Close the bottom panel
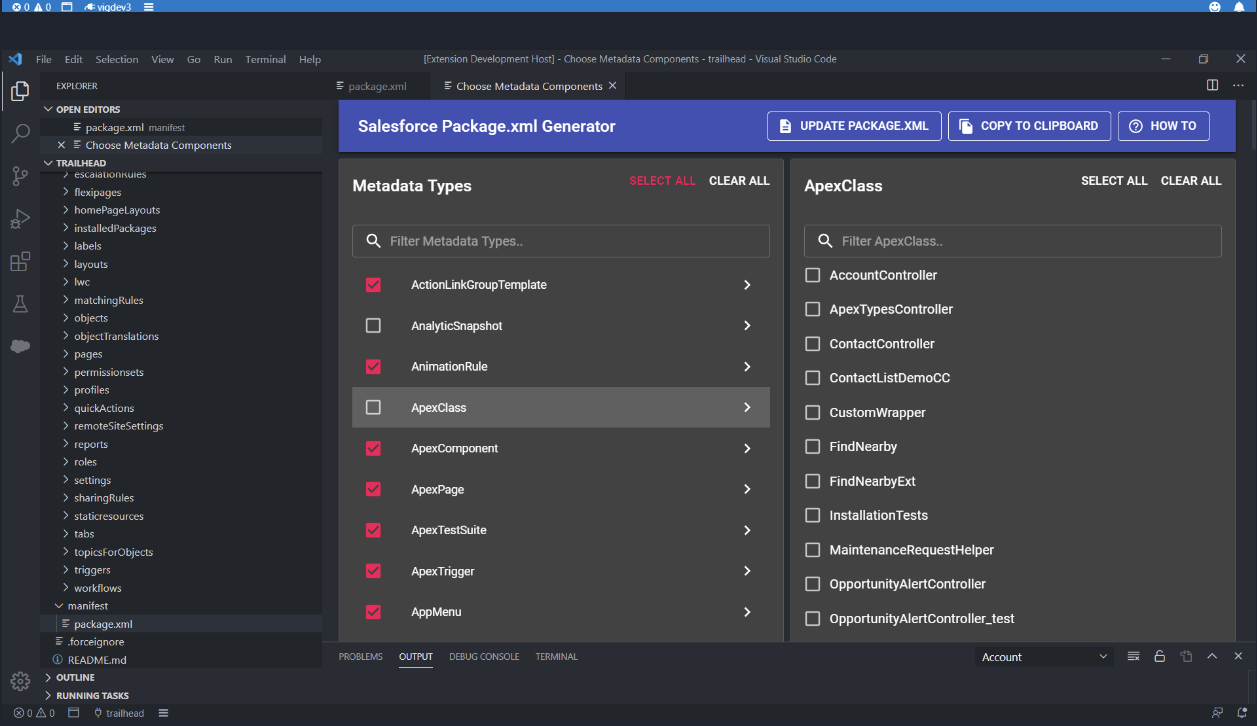The width and height of the screenshot is (1257, 726). point(1238,657)
